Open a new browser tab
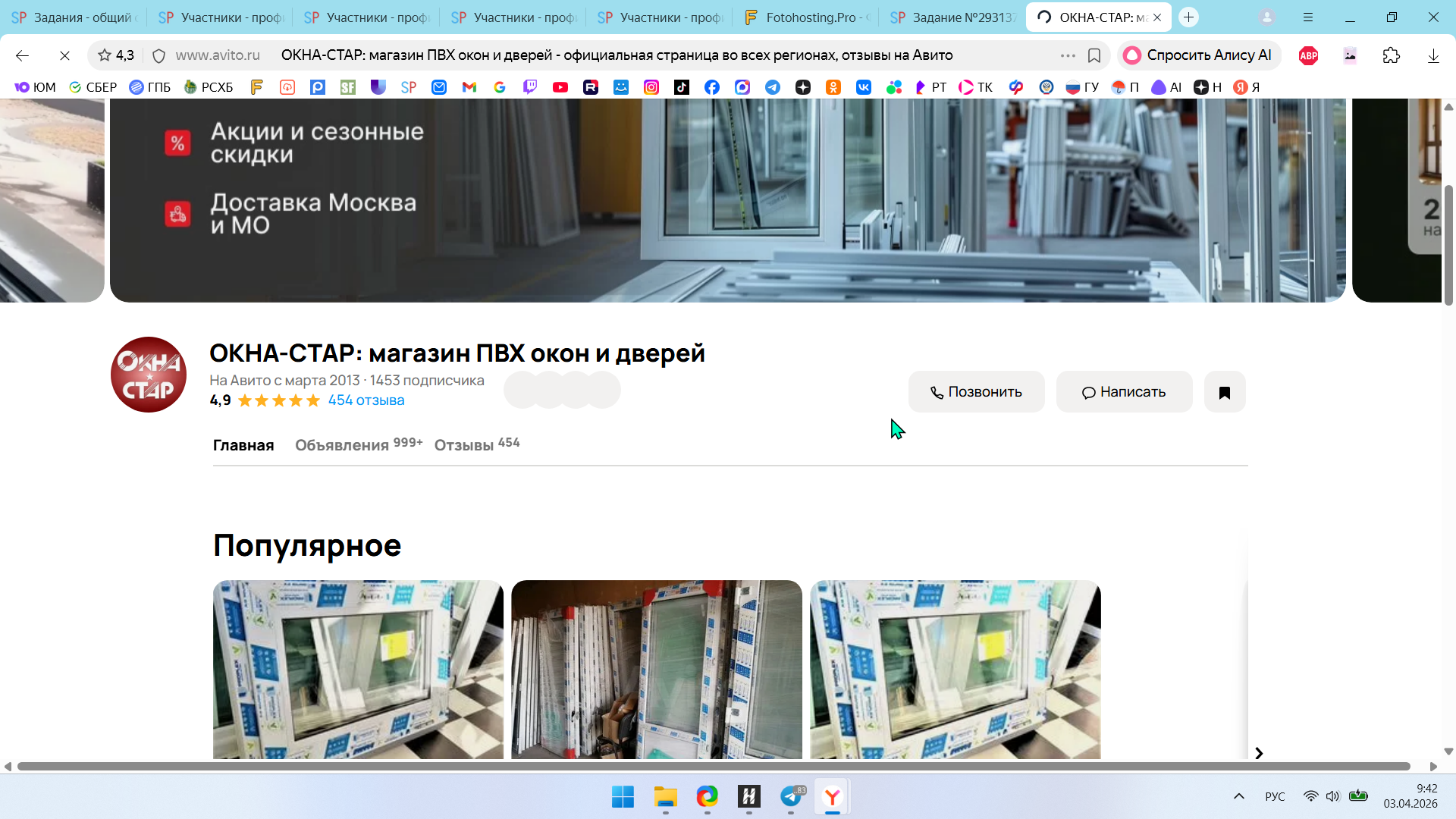Viewport: 1456px width, 819px height. click(1188, 17)
